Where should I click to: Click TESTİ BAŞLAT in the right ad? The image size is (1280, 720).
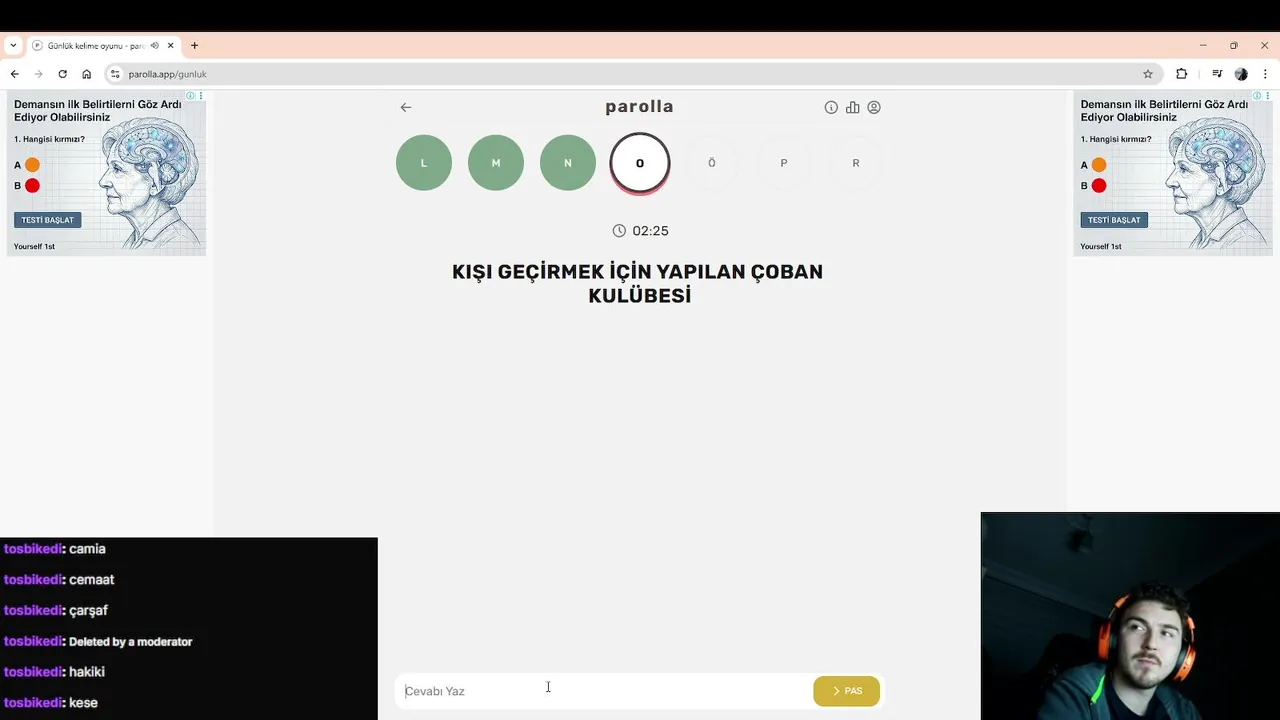pos(1114,220)
